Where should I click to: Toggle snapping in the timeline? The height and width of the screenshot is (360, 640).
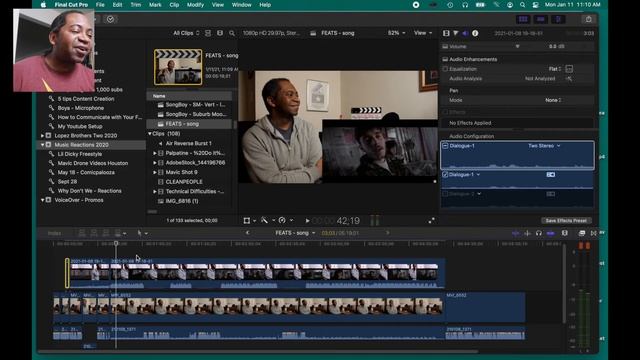(x=550, y=233)
